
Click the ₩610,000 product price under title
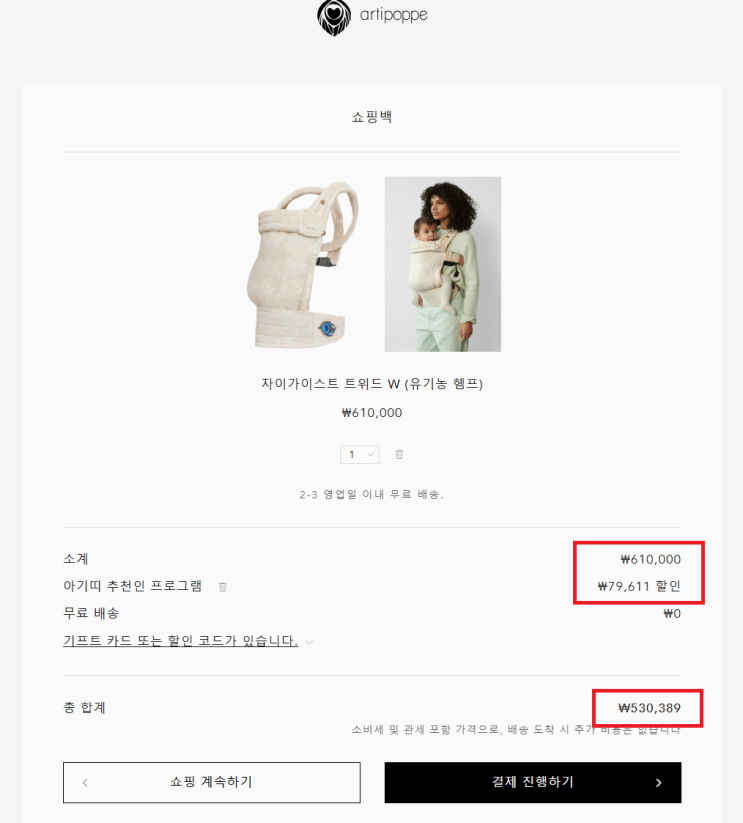pyautogui.click(x=372, y=413)
